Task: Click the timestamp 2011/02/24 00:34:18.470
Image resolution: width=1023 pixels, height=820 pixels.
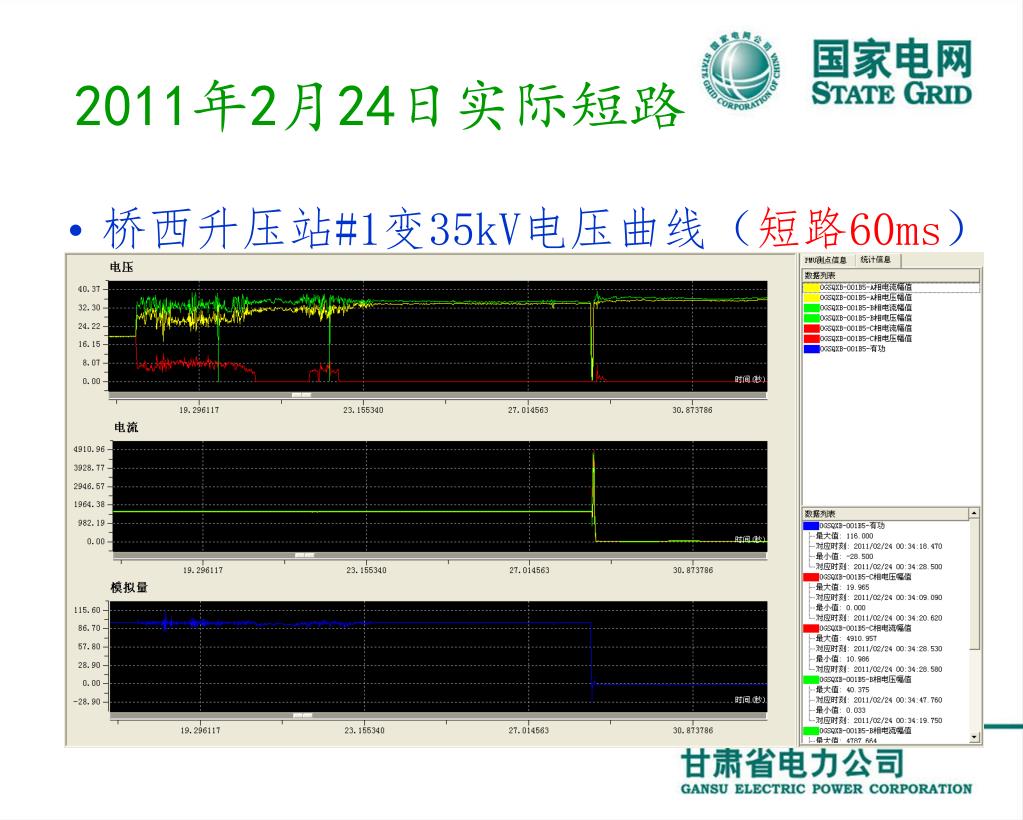Action: [898, 546]
